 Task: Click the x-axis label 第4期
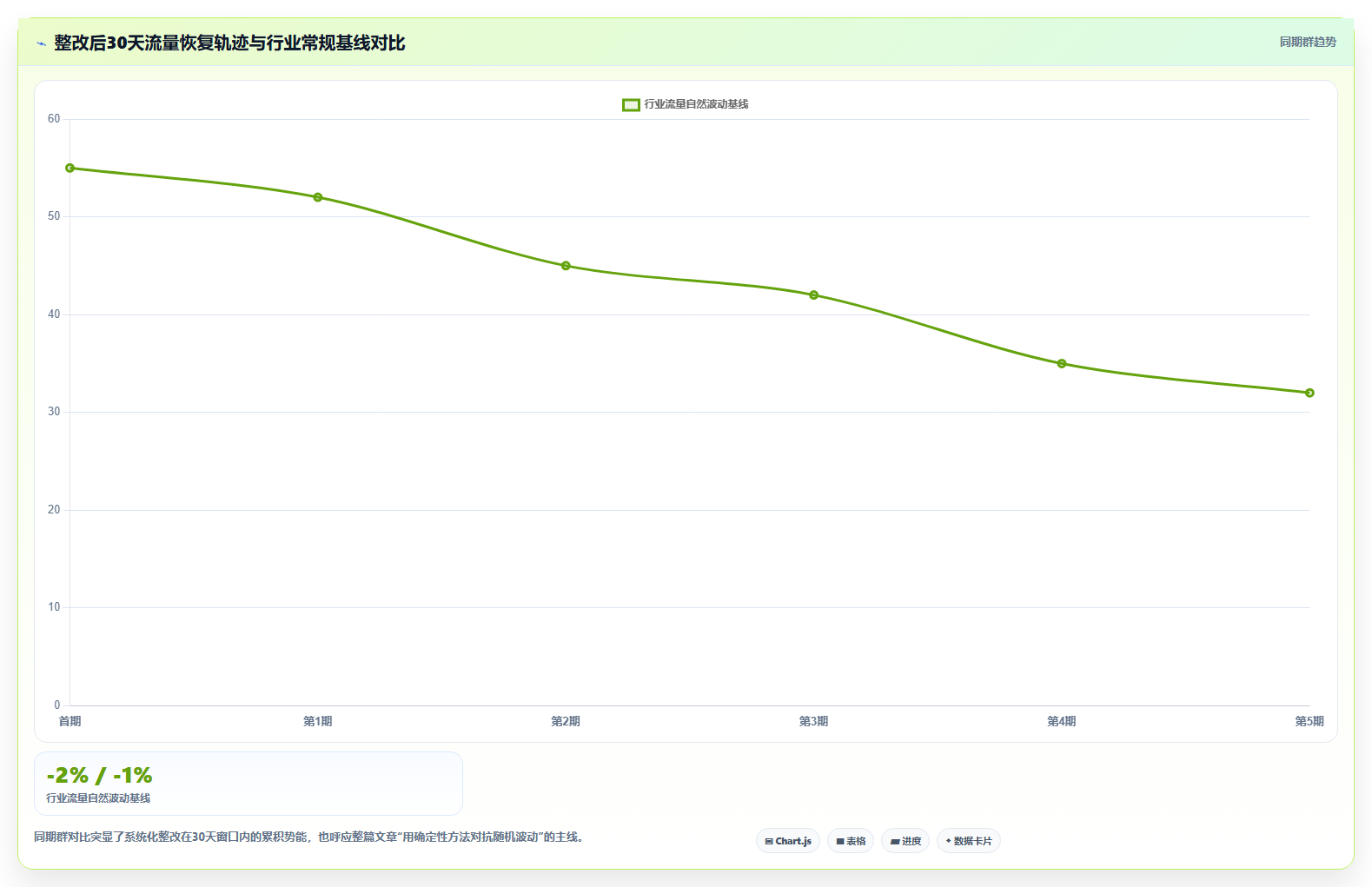pyautogui.click(x=1062, y=721)
